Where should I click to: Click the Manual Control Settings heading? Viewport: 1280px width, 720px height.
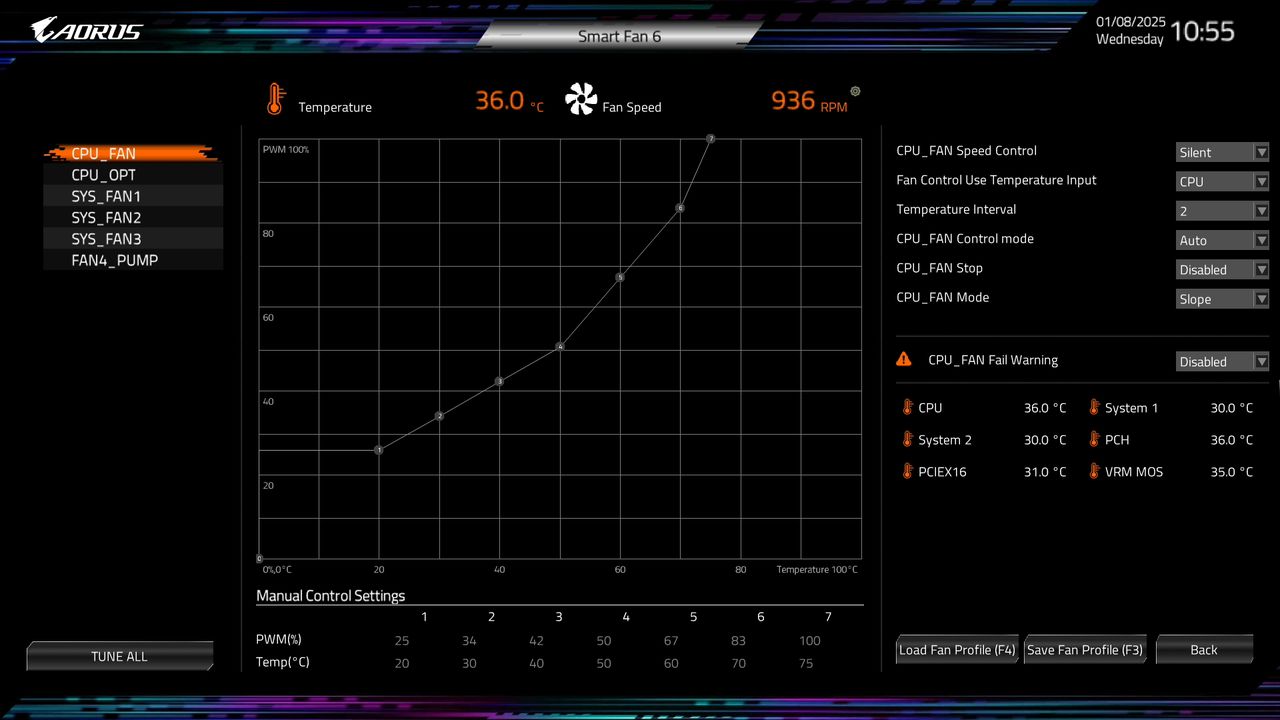pos(331,596)
